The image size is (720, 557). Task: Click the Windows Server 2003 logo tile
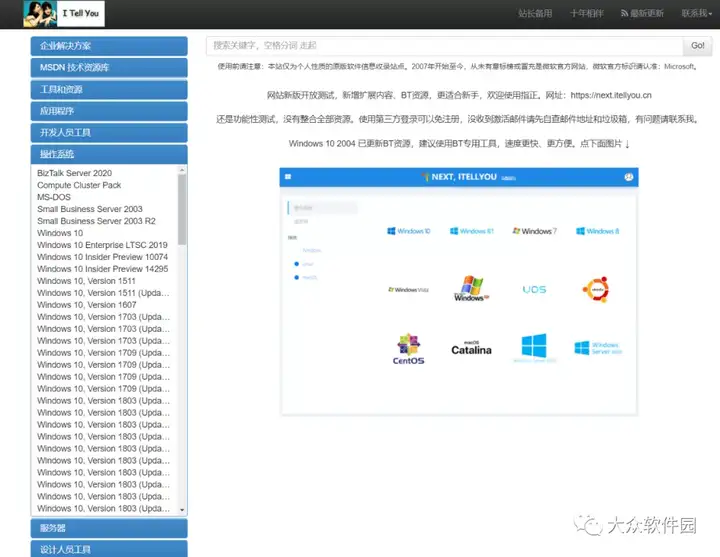(598, 348)
